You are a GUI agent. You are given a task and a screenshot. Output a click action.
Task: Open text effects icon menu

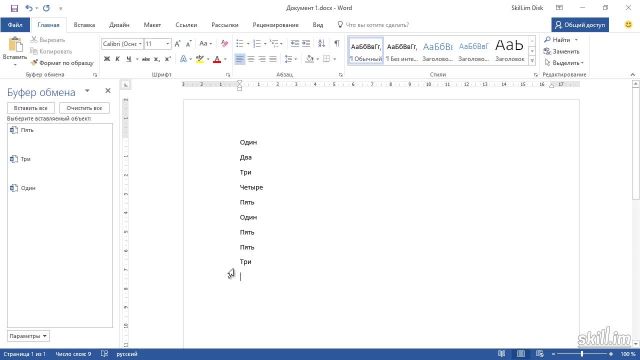[x=183, y=59]
